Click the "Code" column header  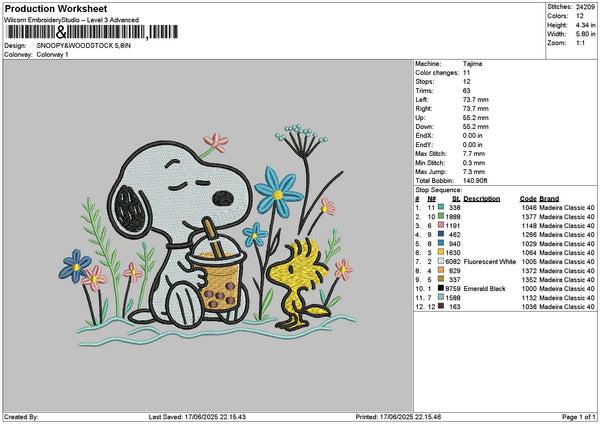[x=528, y=199]
